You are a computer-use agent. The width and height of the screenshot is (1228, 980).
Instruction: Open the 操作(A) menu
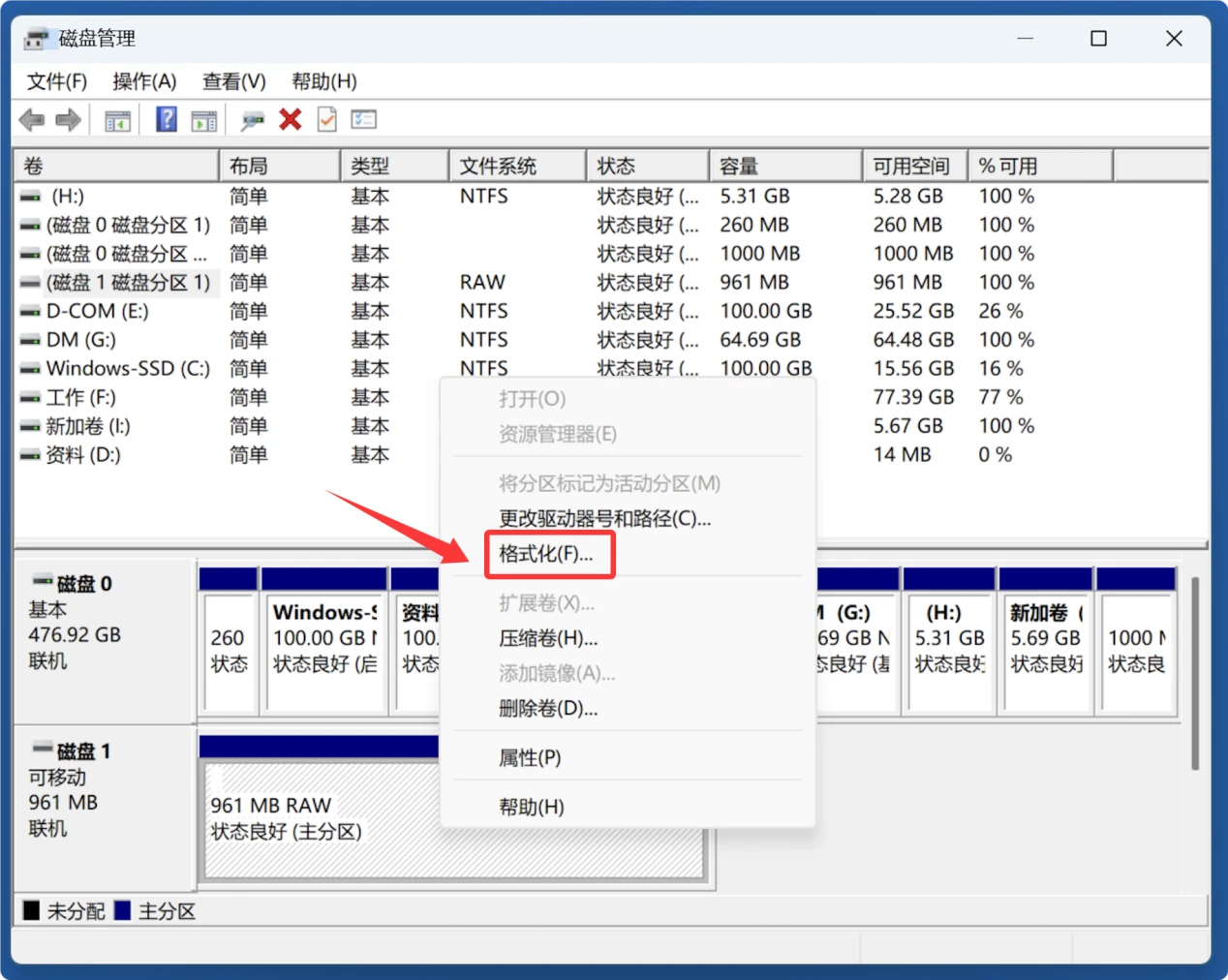coord(144,81)
